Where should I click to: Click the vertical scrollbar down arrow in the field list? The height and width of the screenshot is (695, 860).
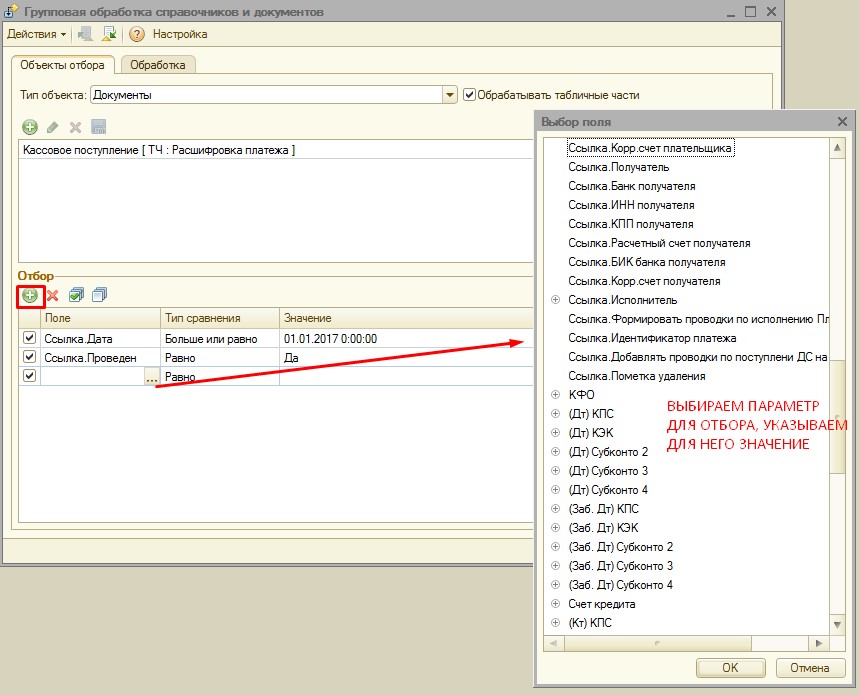tap(837, 626)
